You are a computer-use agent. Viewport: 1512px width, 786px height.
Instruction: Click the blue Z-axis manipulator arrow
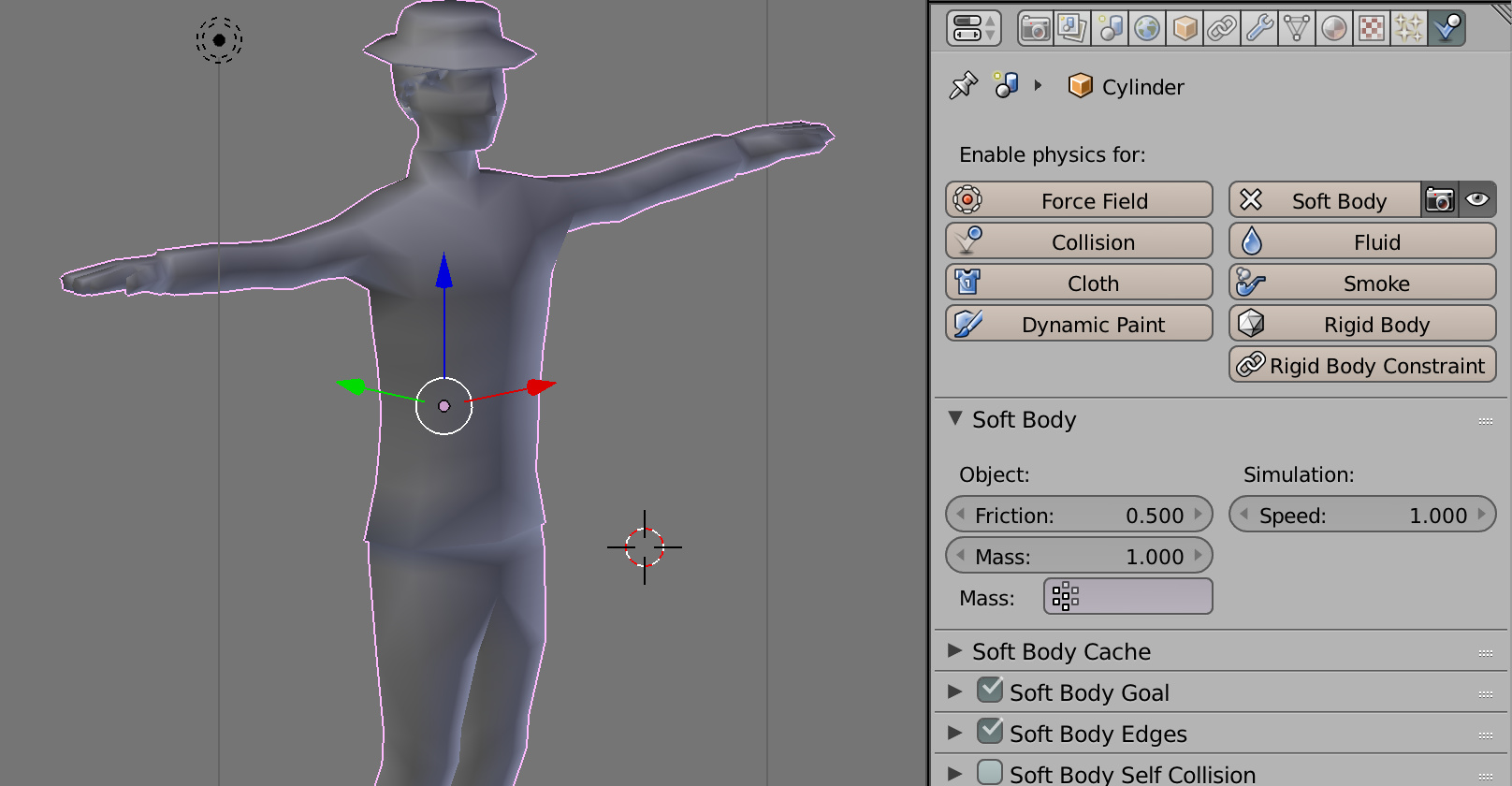(x=444, y=270)
